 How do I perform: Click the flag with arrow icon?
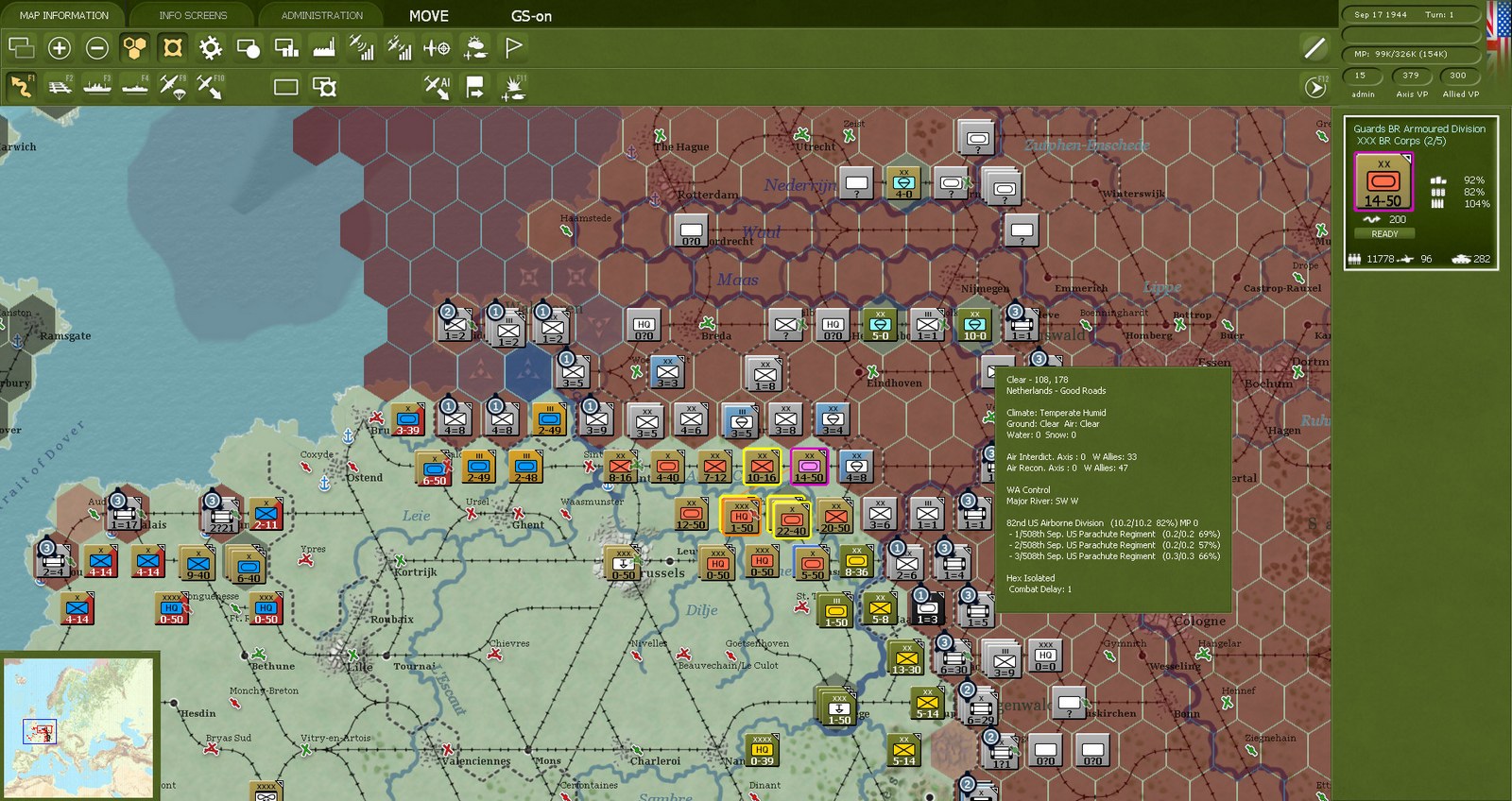(474, 87)
